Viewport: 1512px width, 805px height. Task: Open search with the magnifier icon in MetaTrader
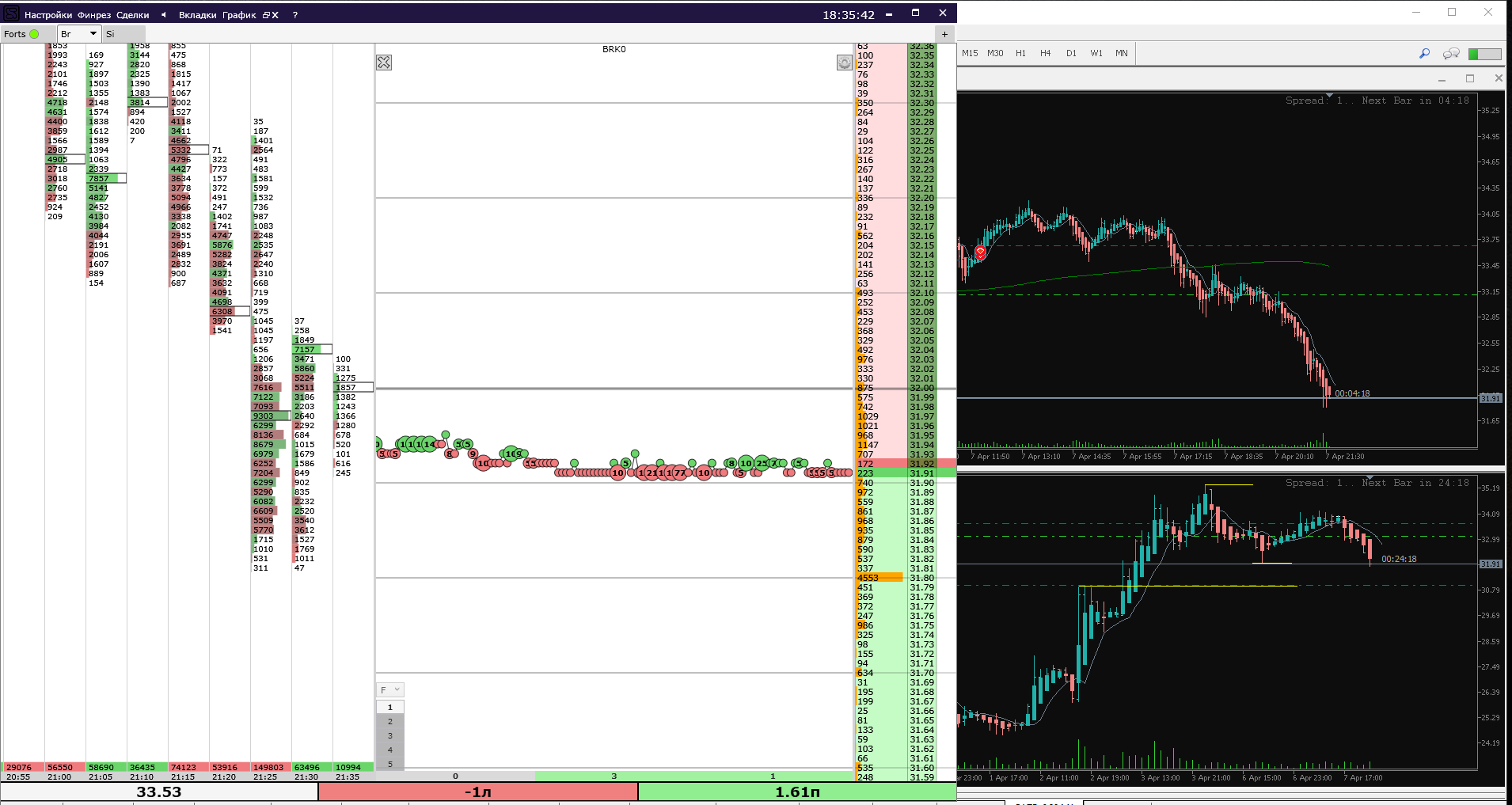click(1424, 53)
